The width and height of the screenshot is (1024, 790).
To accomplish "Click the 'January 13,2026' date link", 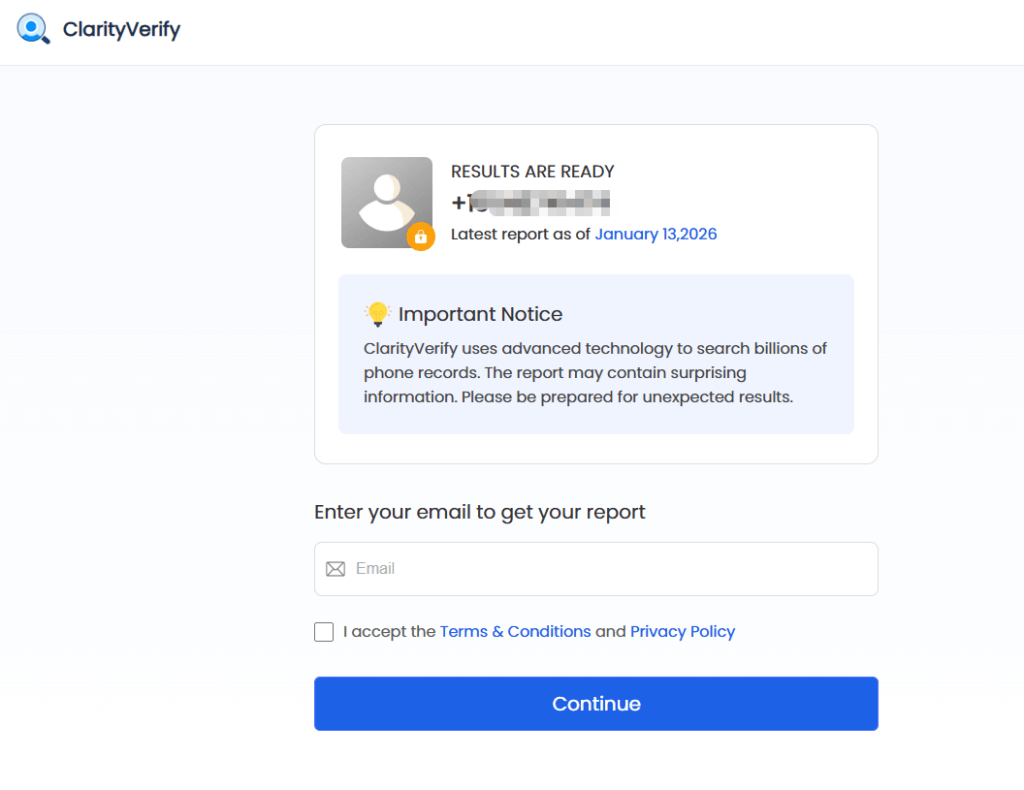I will click(656, 233).
